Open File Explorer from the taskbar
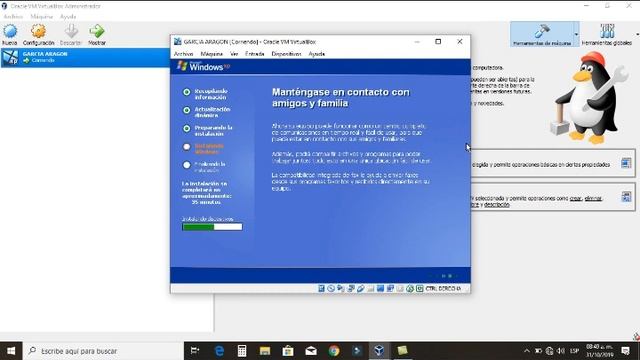Viewport: 640px width, 360px height. [x=265, y=351]
